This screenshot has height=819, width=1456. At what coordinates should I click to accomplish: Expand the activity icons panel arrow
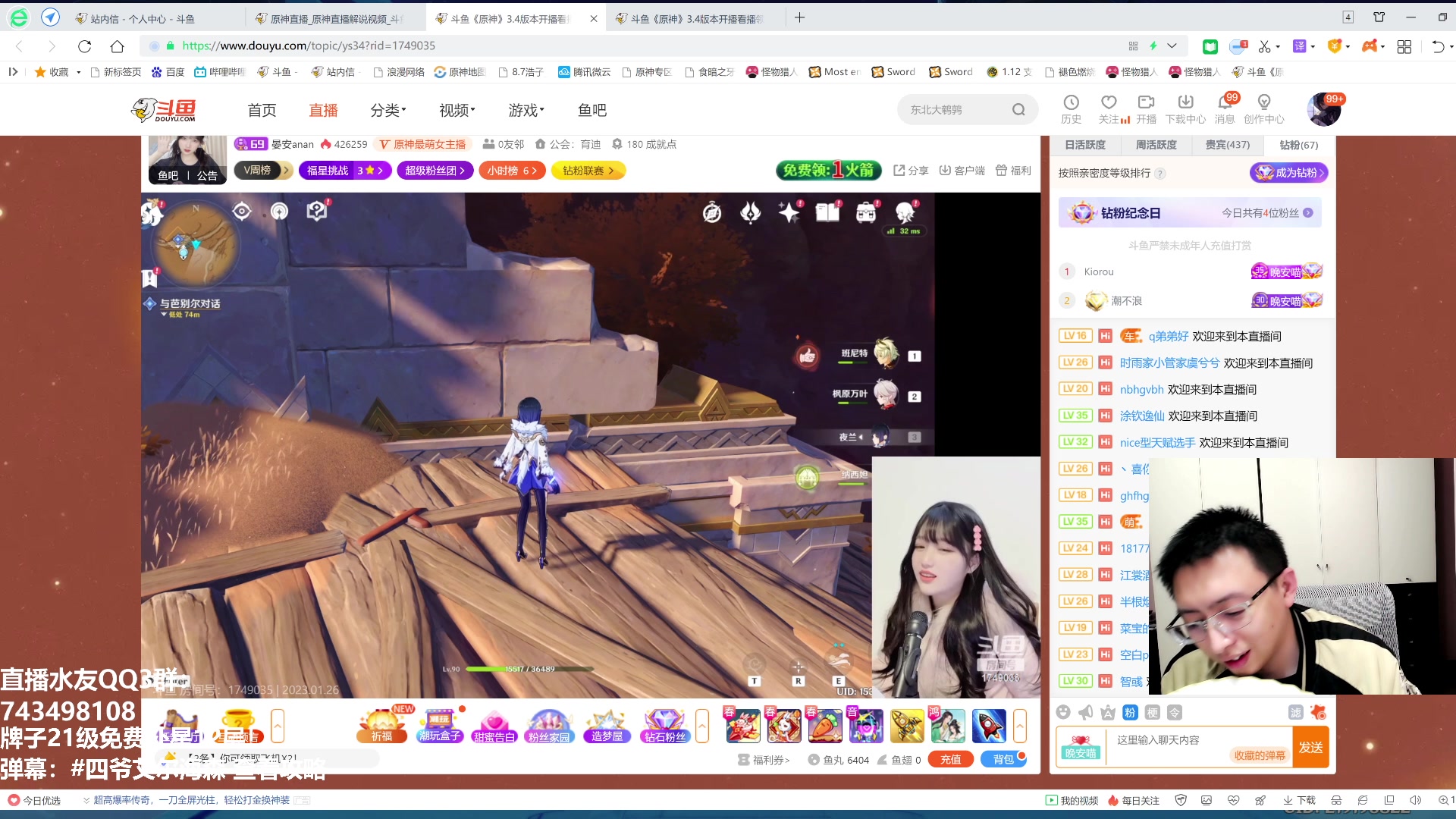pyautogui.click(x=702, y=726)
